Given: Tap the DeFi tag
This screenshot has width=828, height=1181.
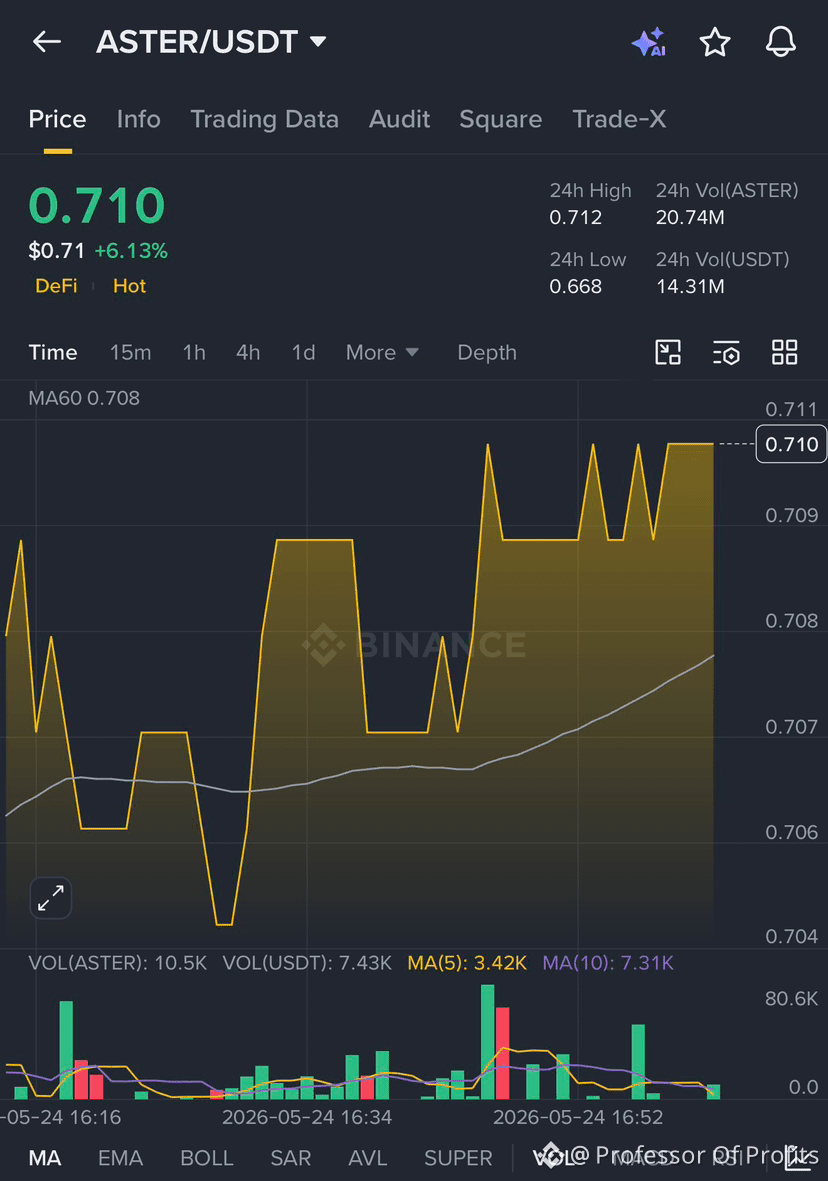Looking at the screenshot, I should tap(57, 286).
